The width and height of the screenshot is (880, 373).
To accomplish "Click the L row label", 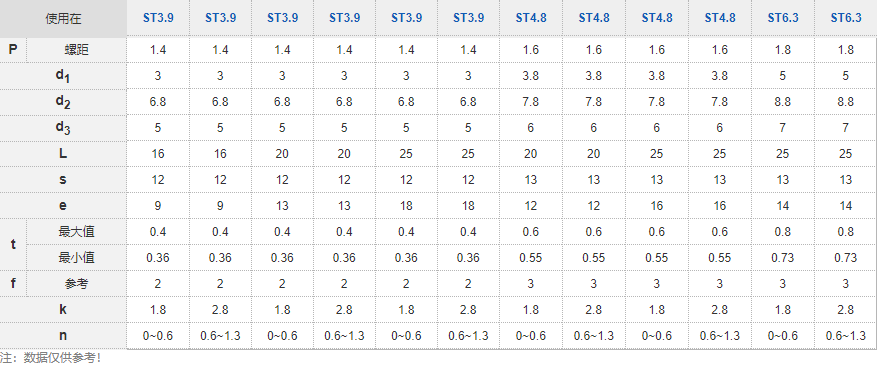I will pos(63,153).
